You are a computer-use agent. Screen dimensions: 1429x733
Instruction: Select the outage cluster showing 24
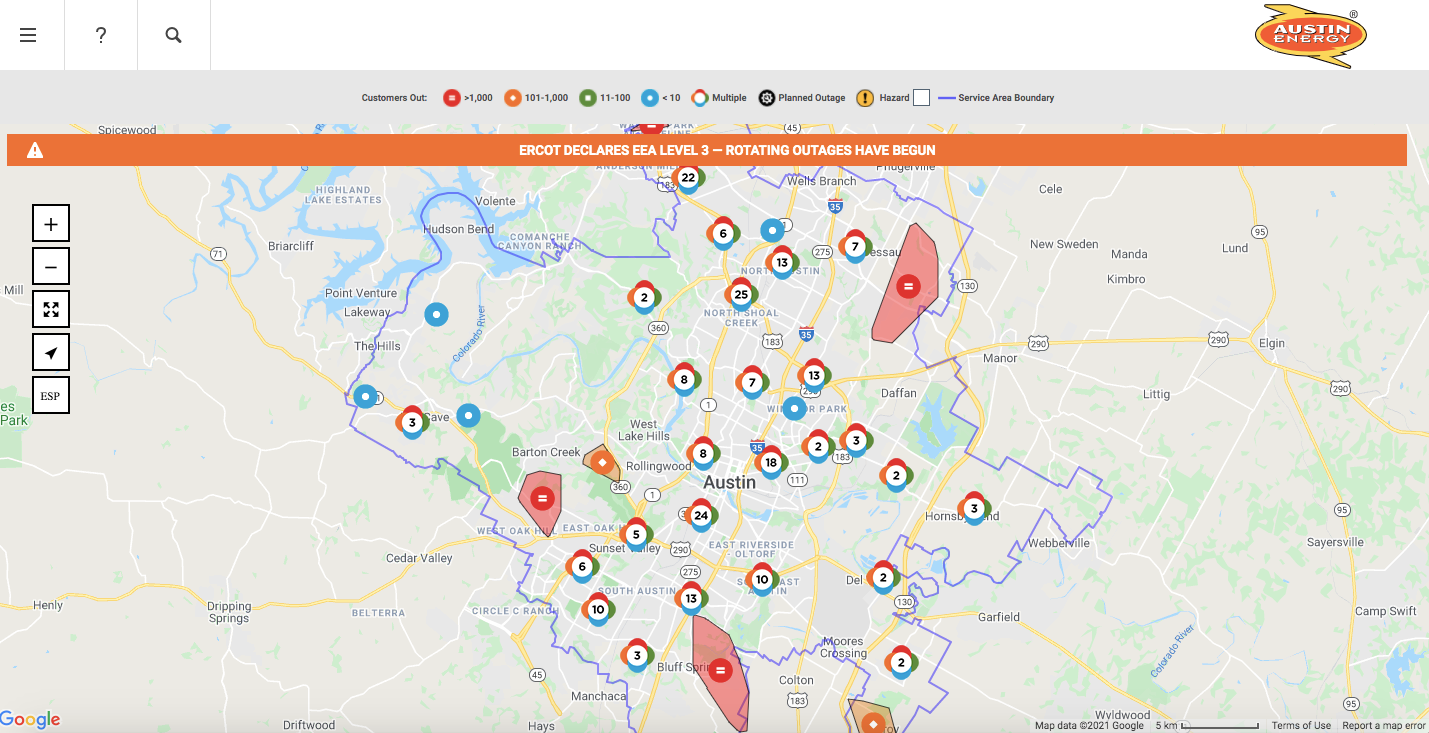[701, 516]
